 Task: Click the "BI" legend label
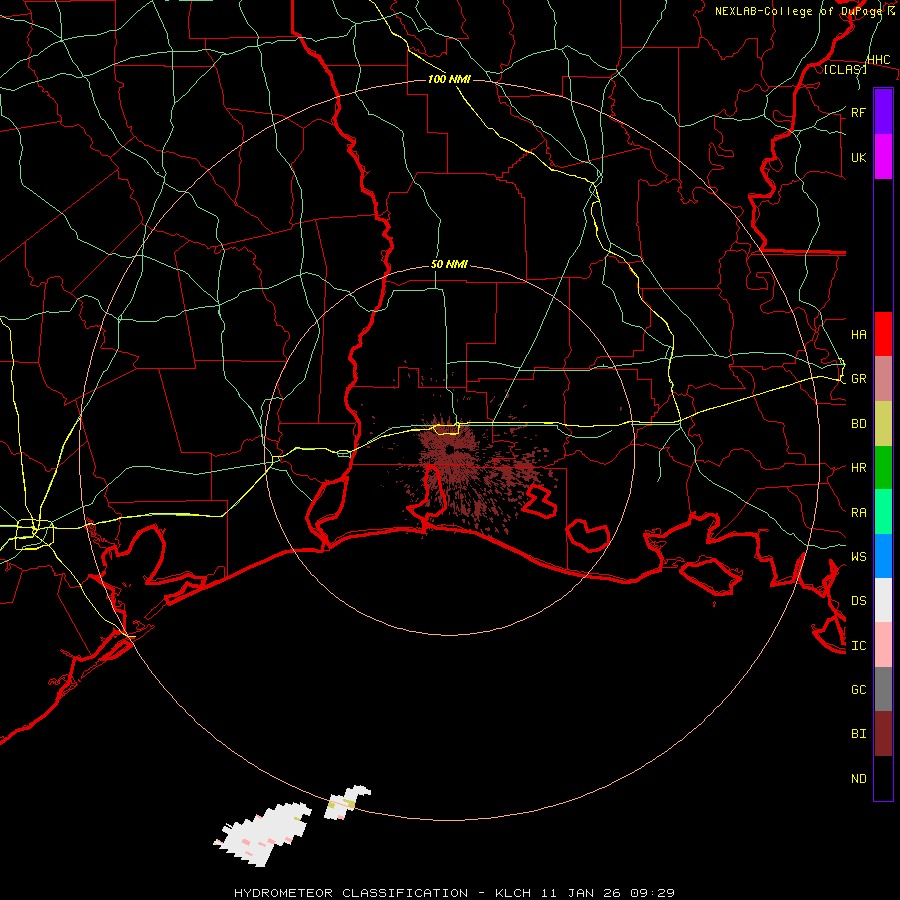coord(858,734)
